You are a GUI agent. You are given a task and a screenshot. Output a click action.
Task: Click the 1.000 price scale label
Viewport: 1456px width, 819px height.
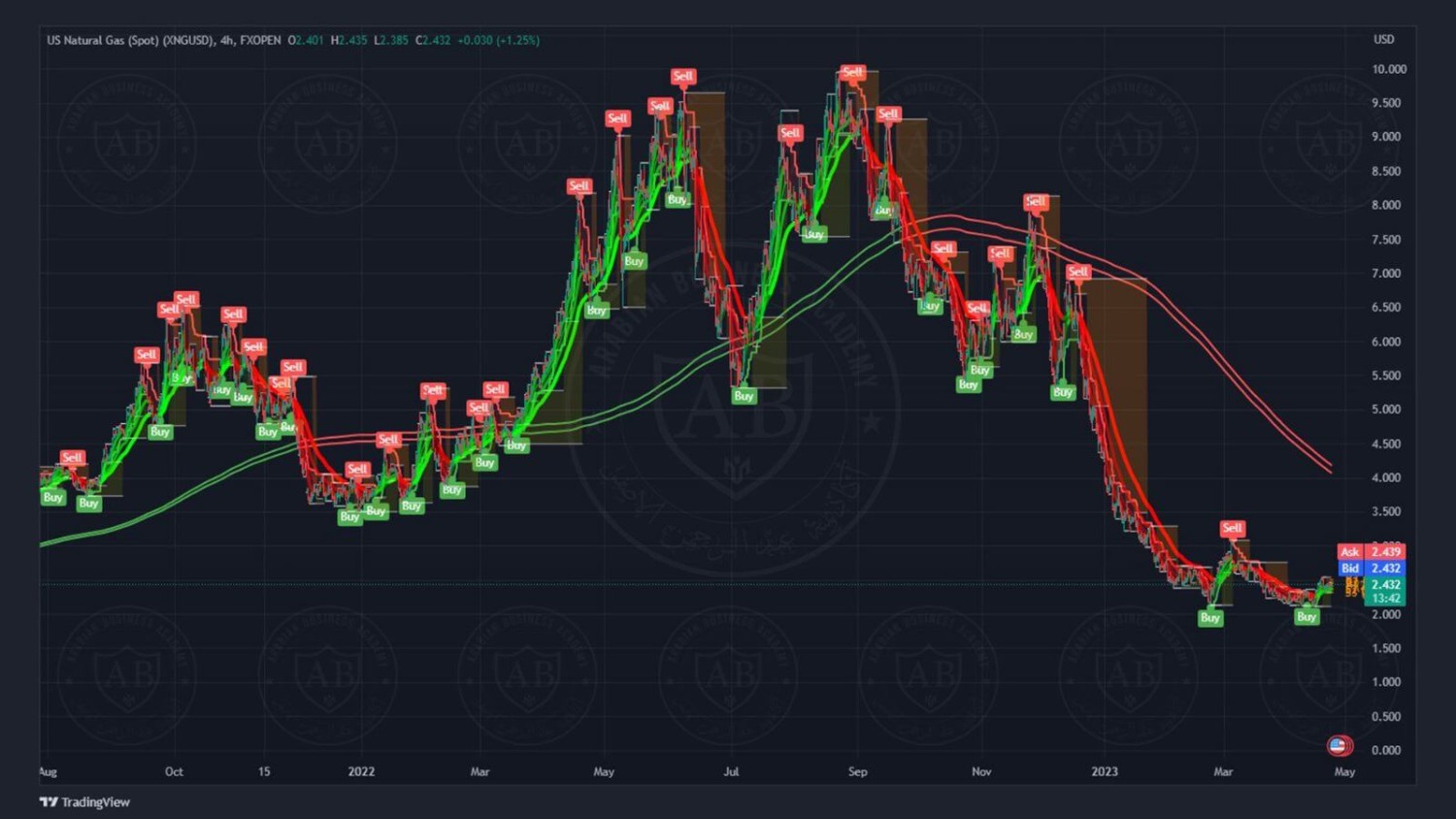pyautogui.click(x=1386, y=682)
